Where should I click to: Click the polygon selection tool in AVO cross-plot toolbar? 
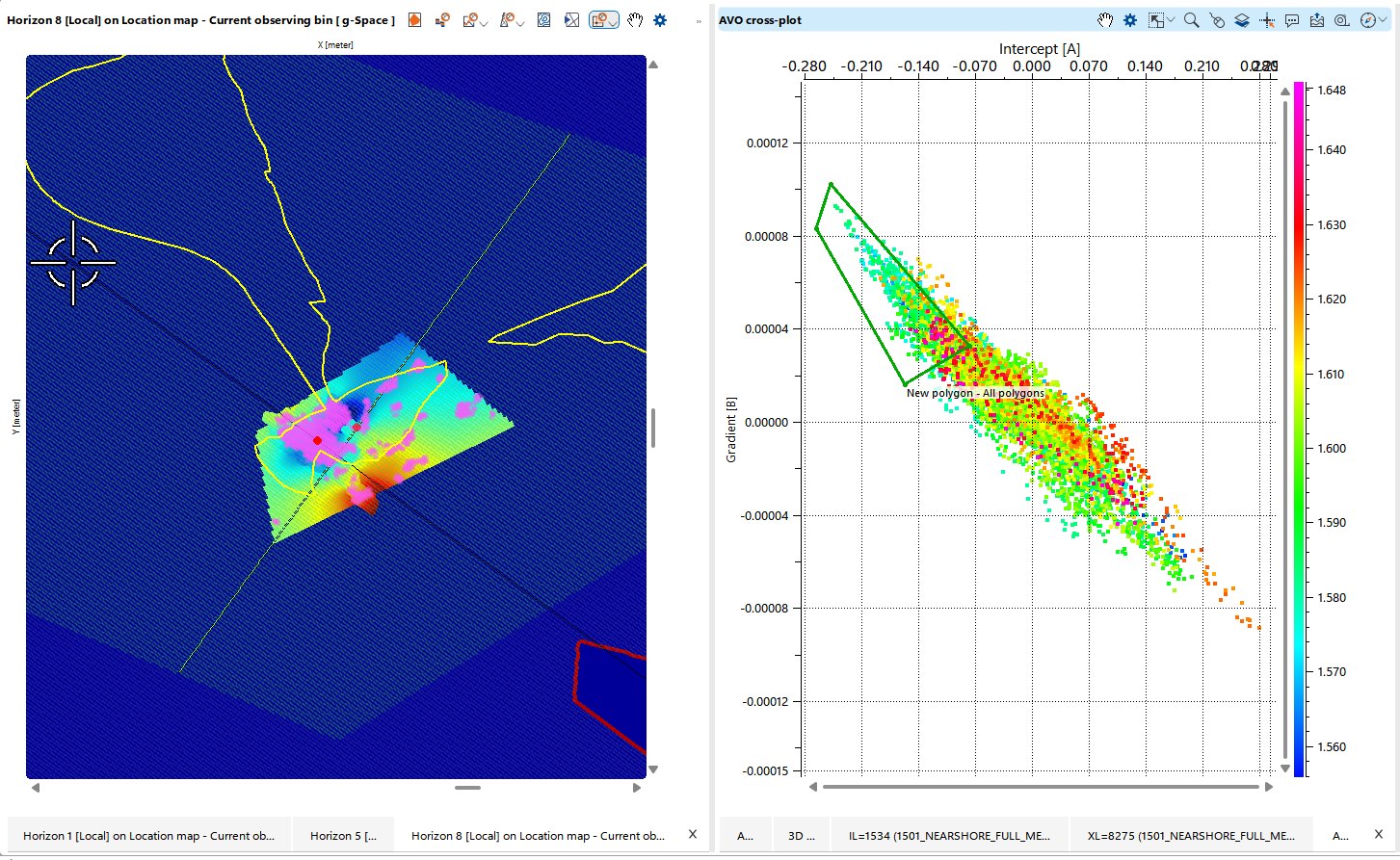click(1155, 19)
